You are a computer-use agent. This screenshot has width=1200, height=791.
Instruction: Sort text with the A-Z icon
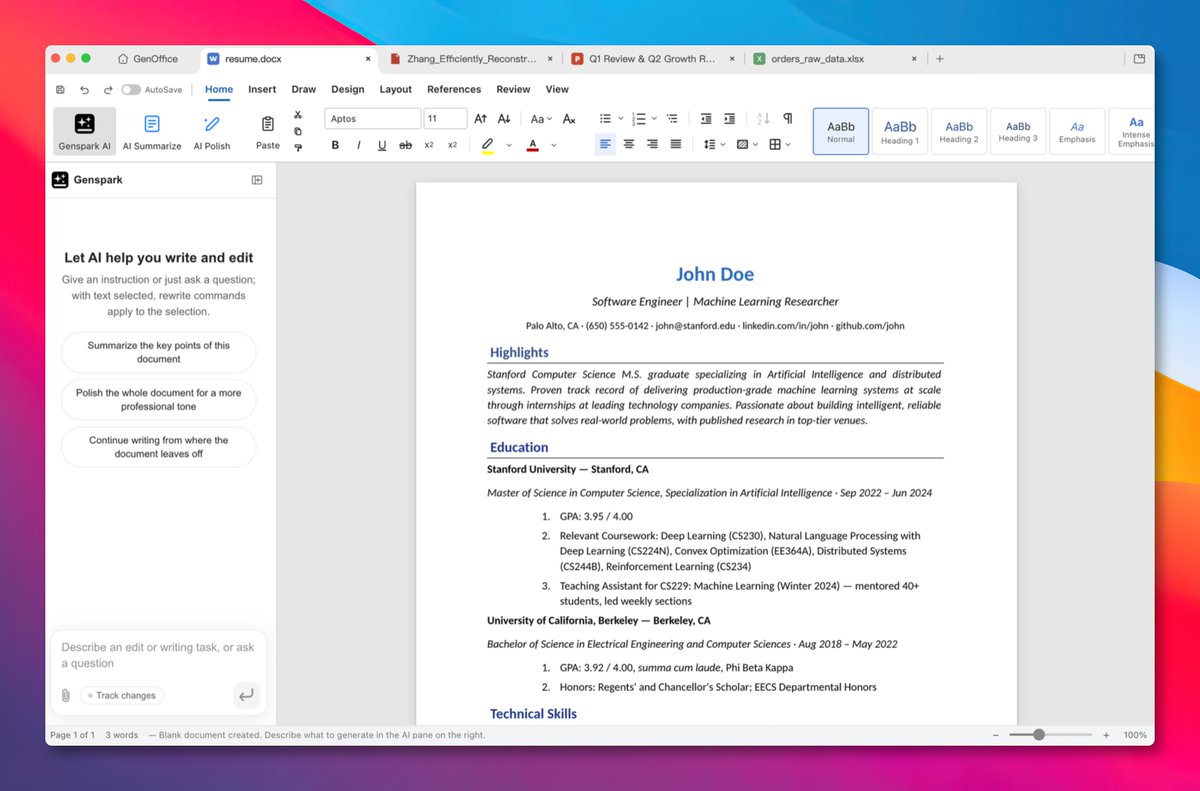(763, 118)
